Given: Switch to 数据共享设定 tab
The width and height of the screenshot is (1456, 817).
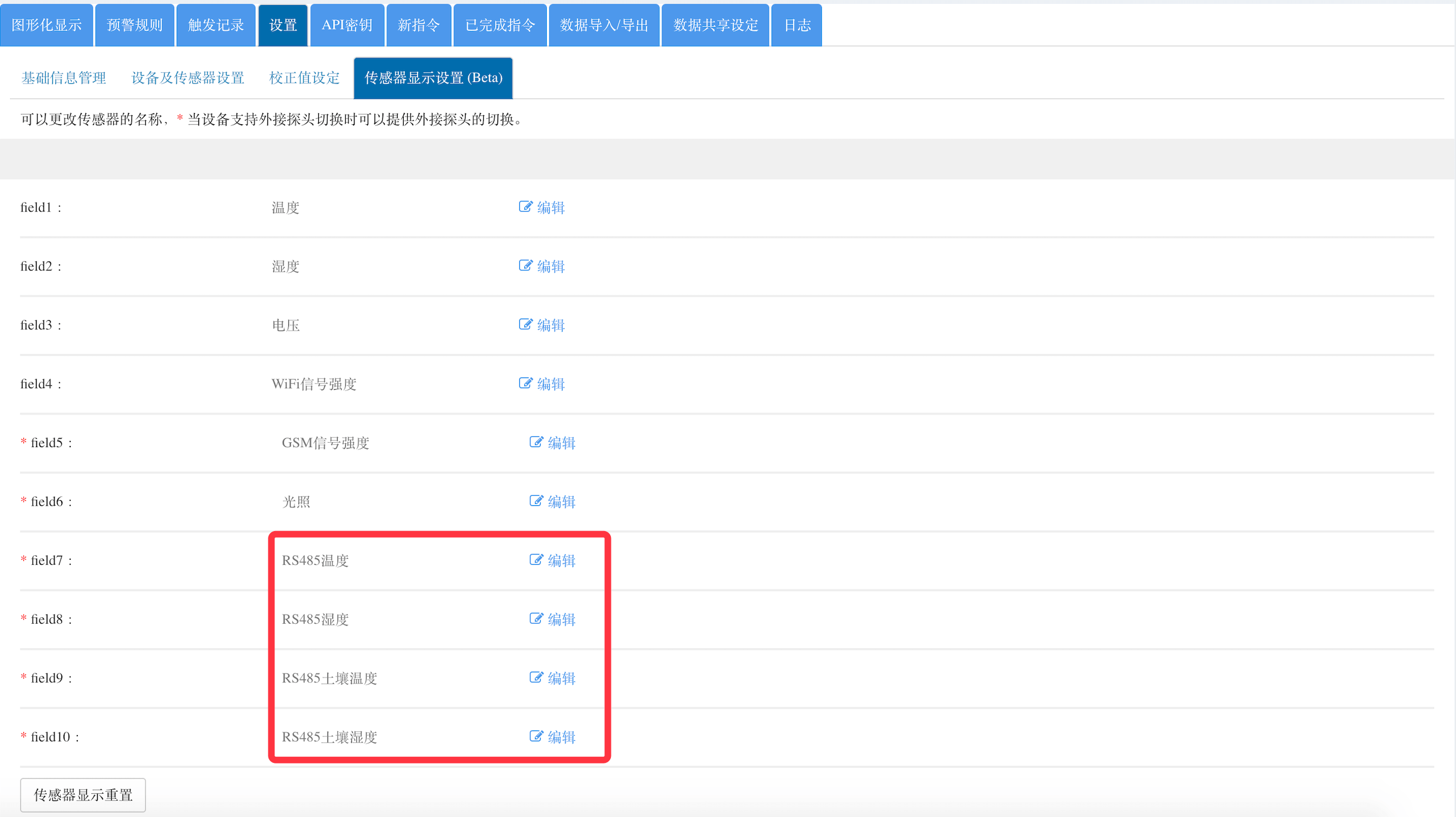Looking at the screenshot, I should pyautogui.click(x=715, y=25).
